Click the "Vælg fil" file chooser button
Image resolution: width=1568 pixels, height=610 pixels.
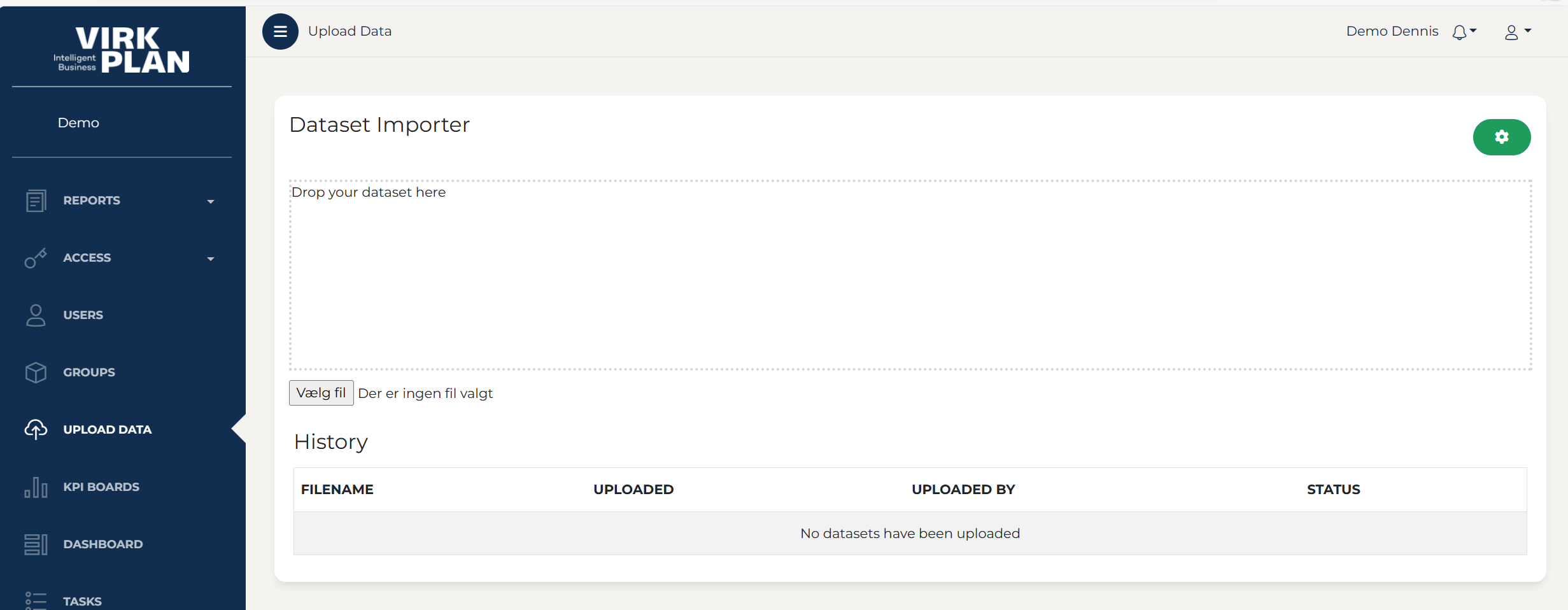(321, 393)
